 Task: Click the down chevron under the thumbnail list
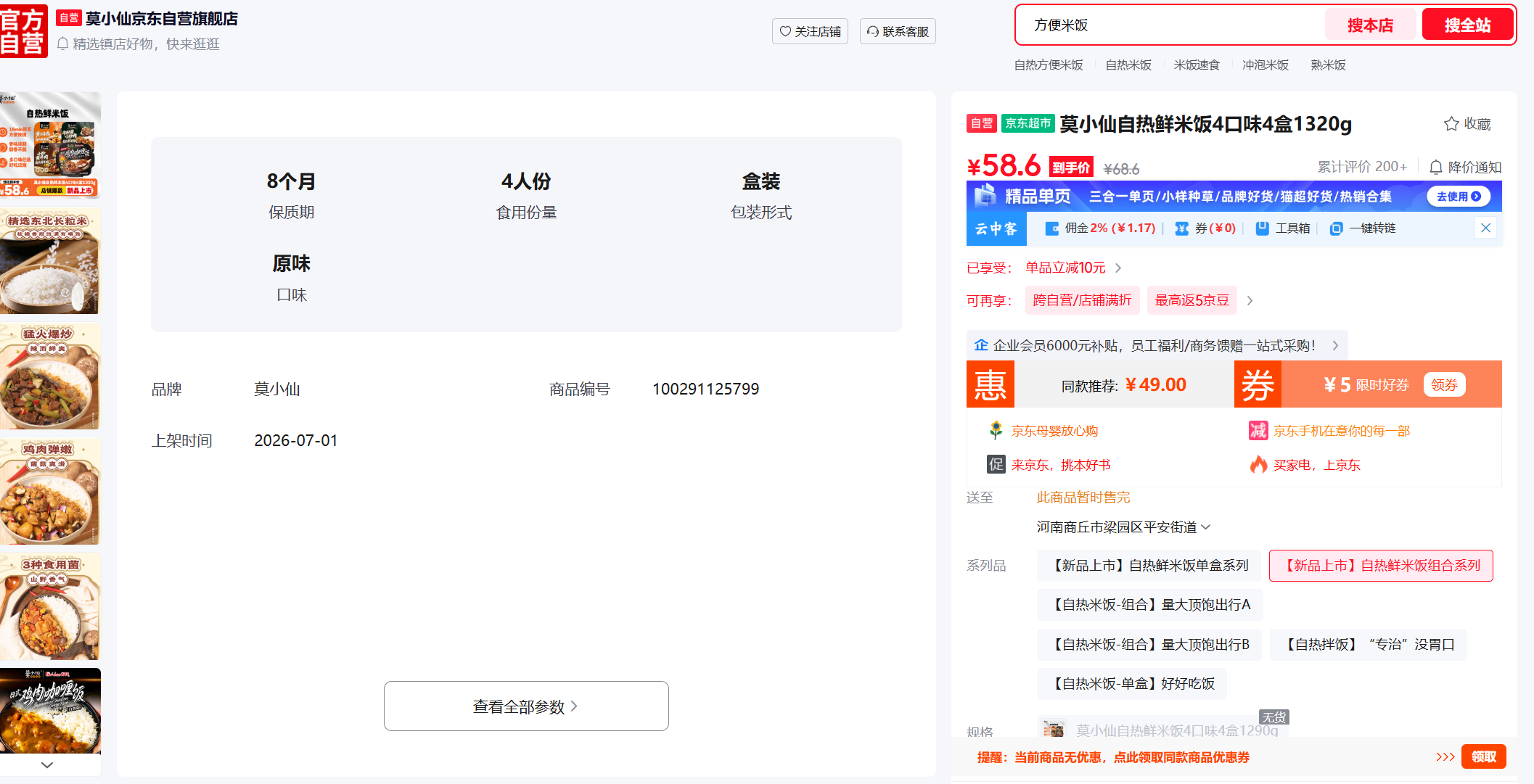[x=47, y=764]
